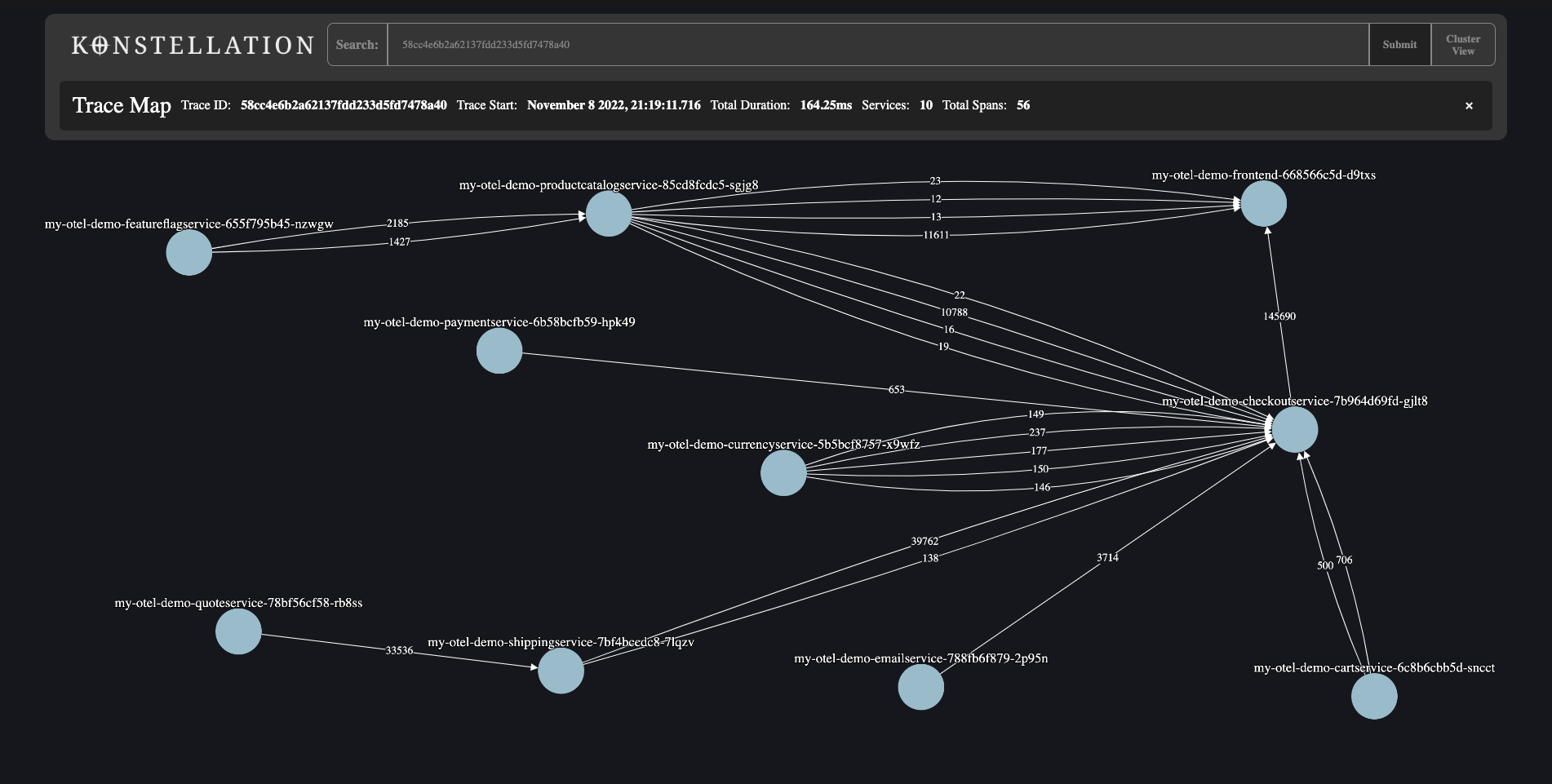This screenshot has height=784, width=1552.
Task: Click edge label 237
Action: click(x=1037, y=432)
